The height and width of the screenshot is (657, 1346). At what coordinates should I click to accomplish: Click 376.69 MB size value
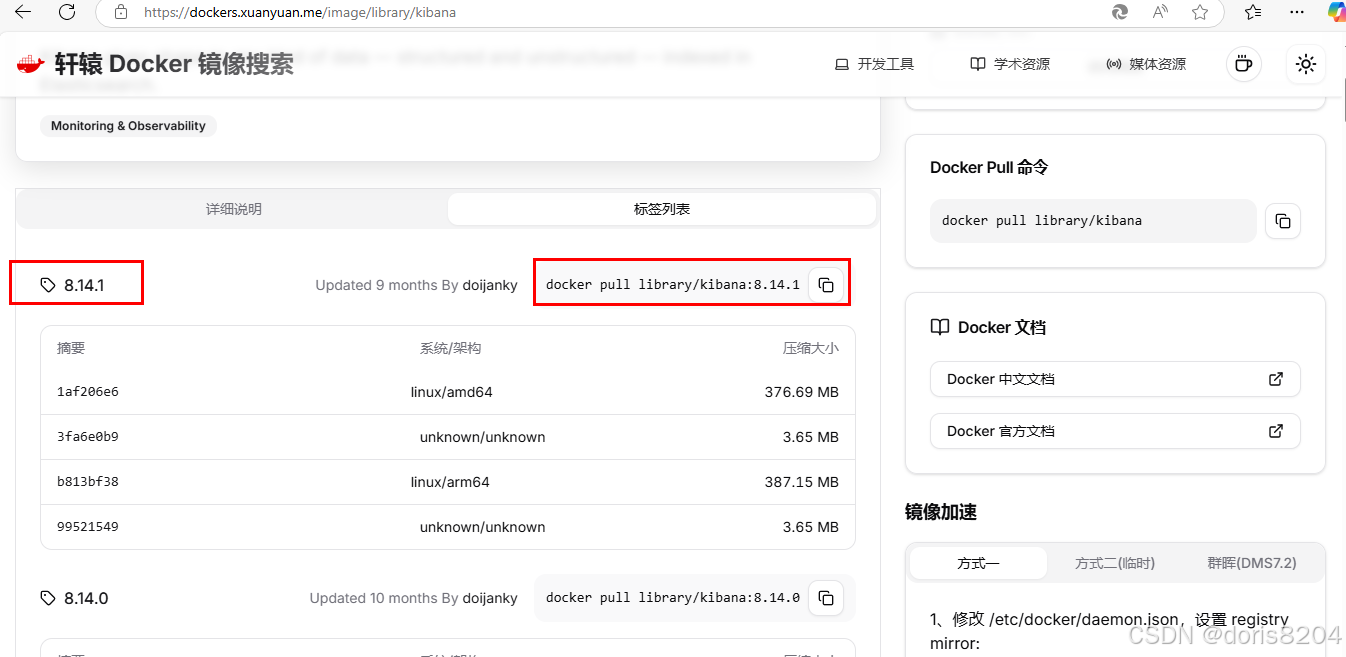point(802,392)
